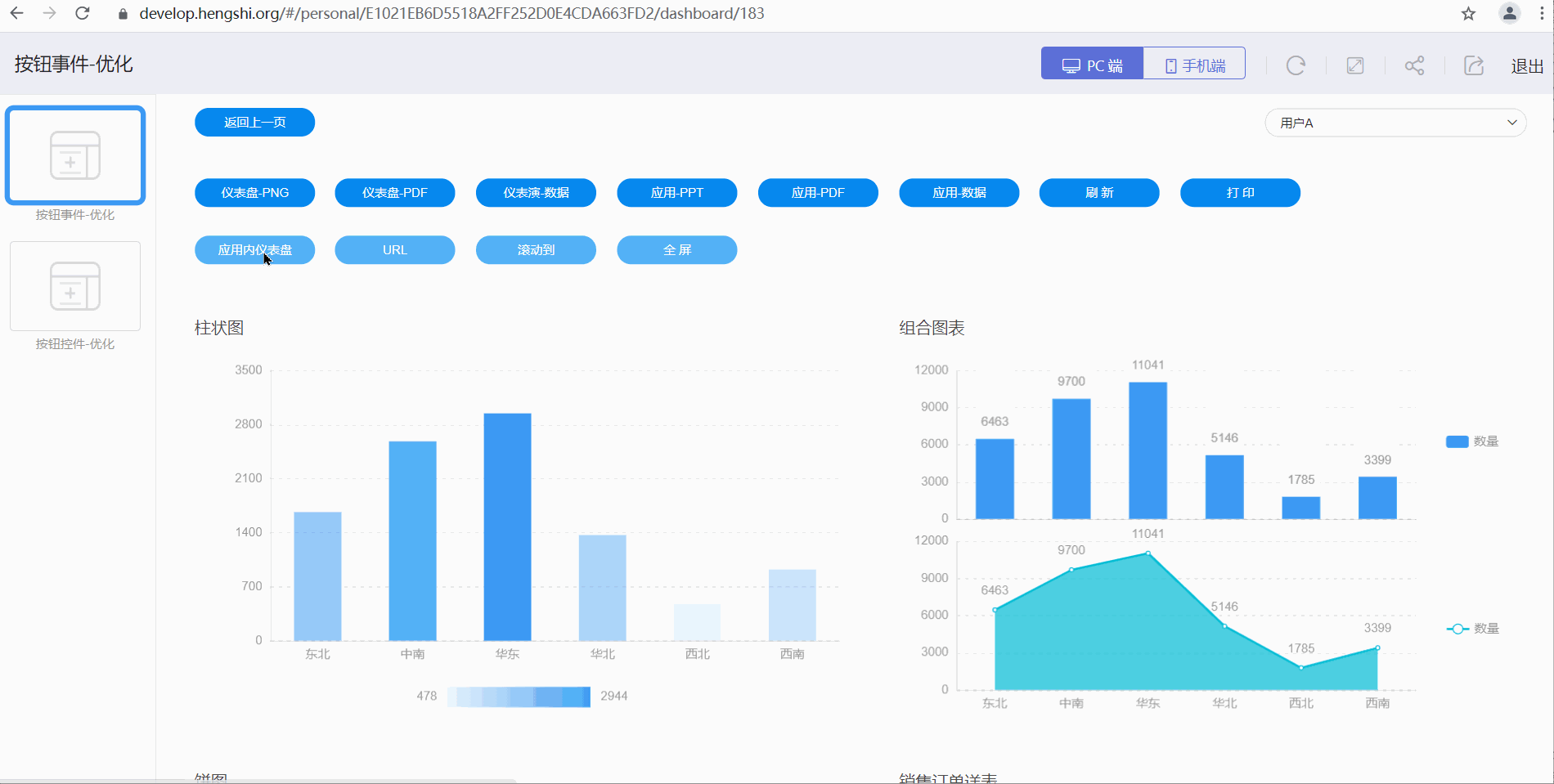
Task: Click the 返回上一页 button
Action: click(x=254, y=123)
